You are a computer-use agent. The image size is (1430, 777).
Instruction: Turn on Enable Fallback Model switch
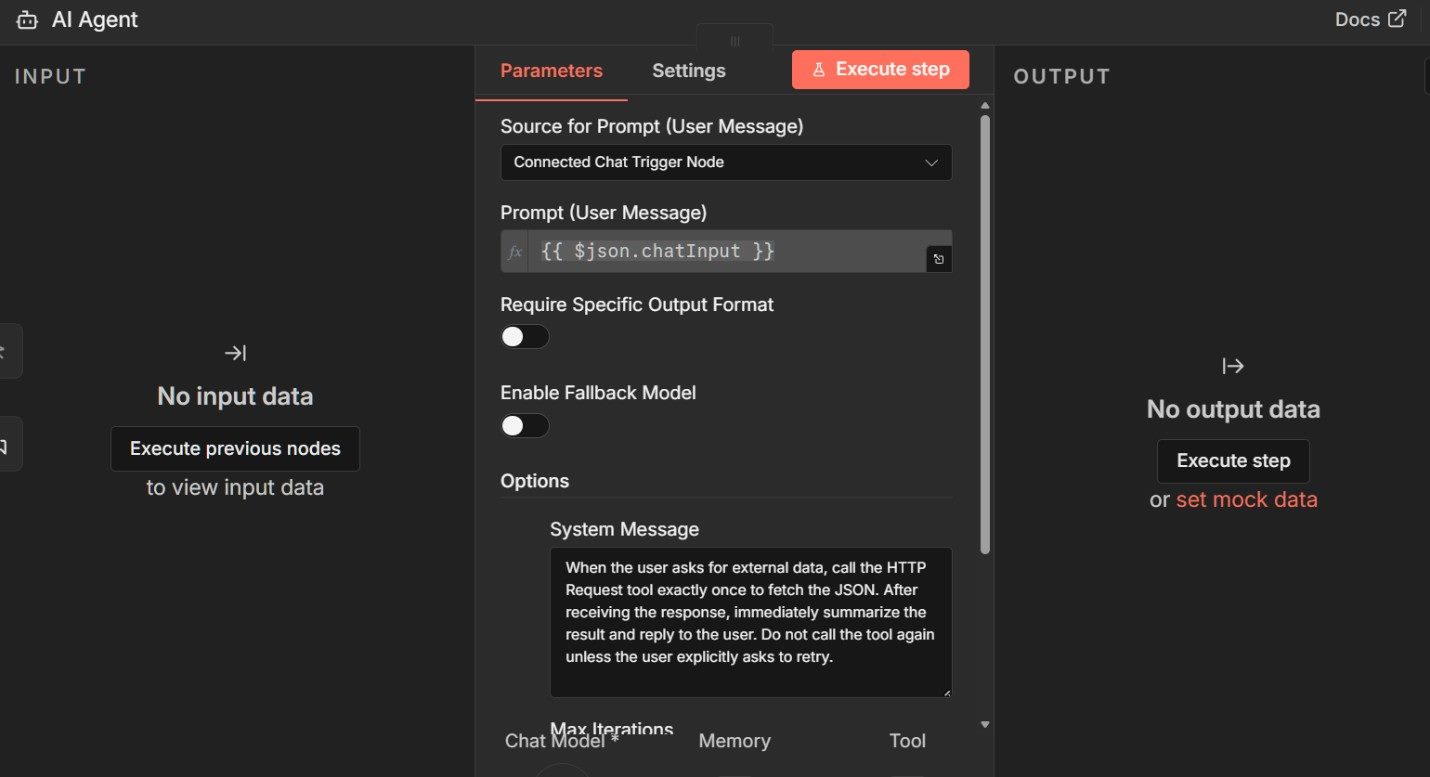click(525, 426)
